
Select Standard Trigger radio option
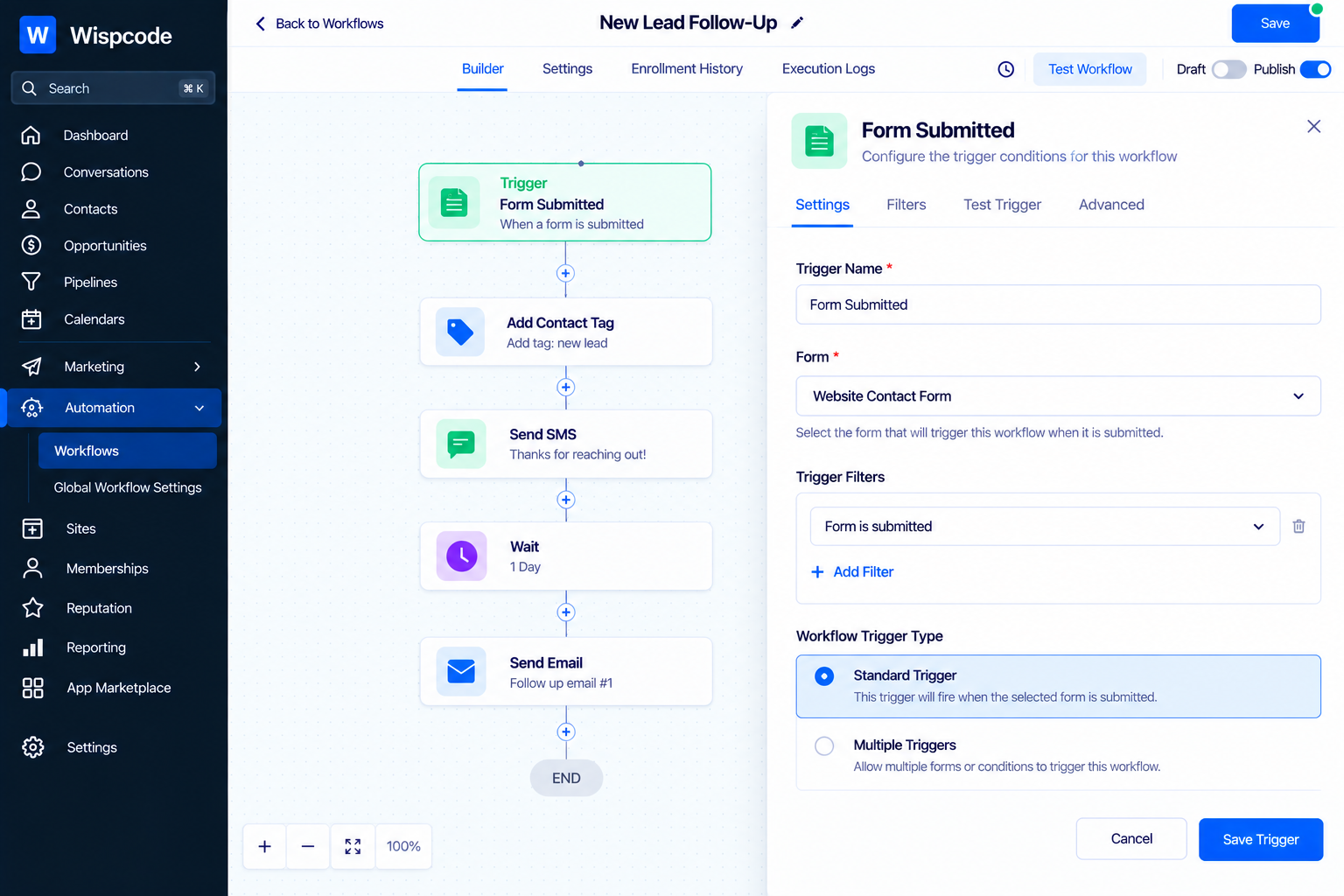824,676
